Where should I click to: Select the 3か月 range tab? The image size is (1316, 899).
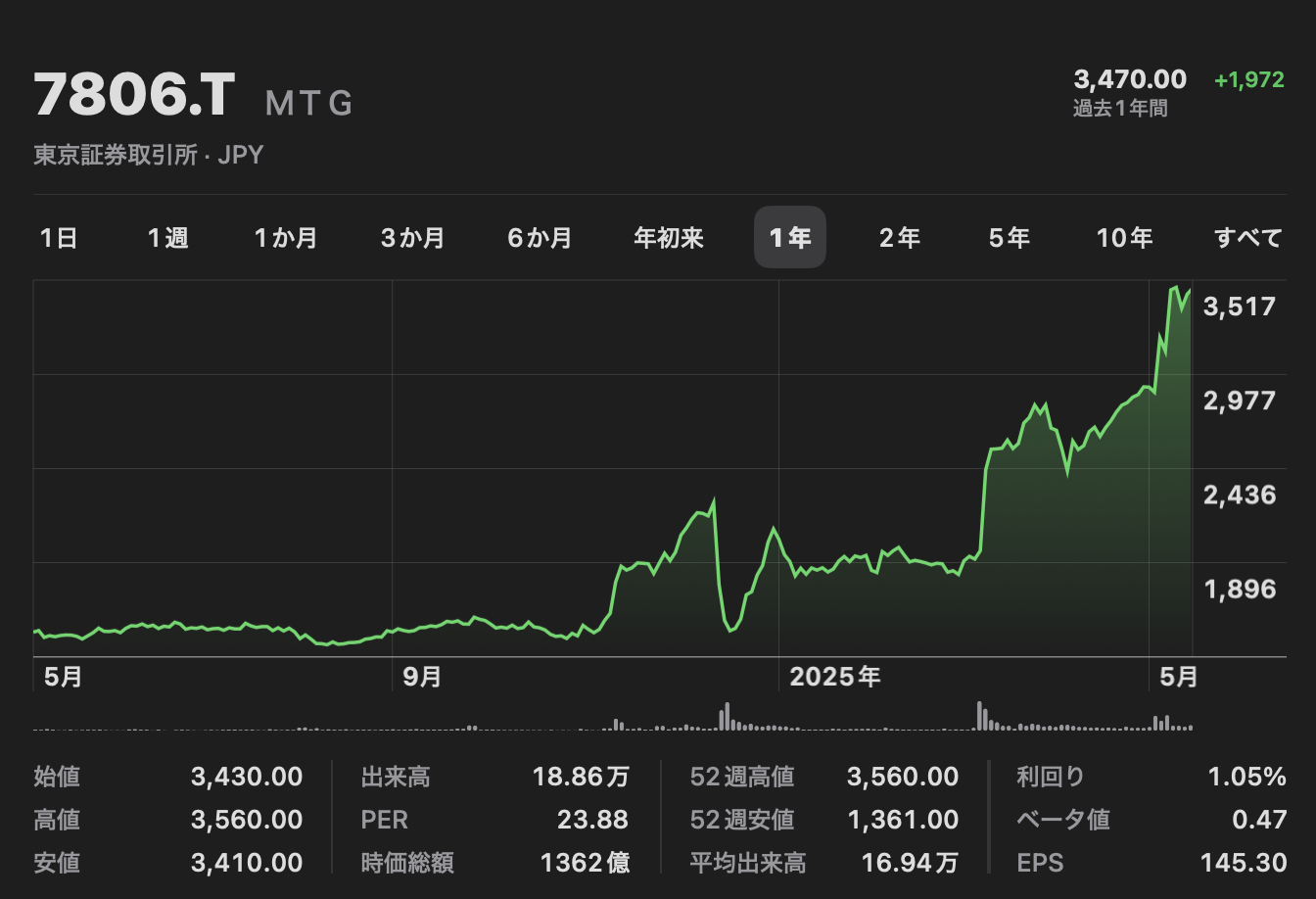point(413,238)
